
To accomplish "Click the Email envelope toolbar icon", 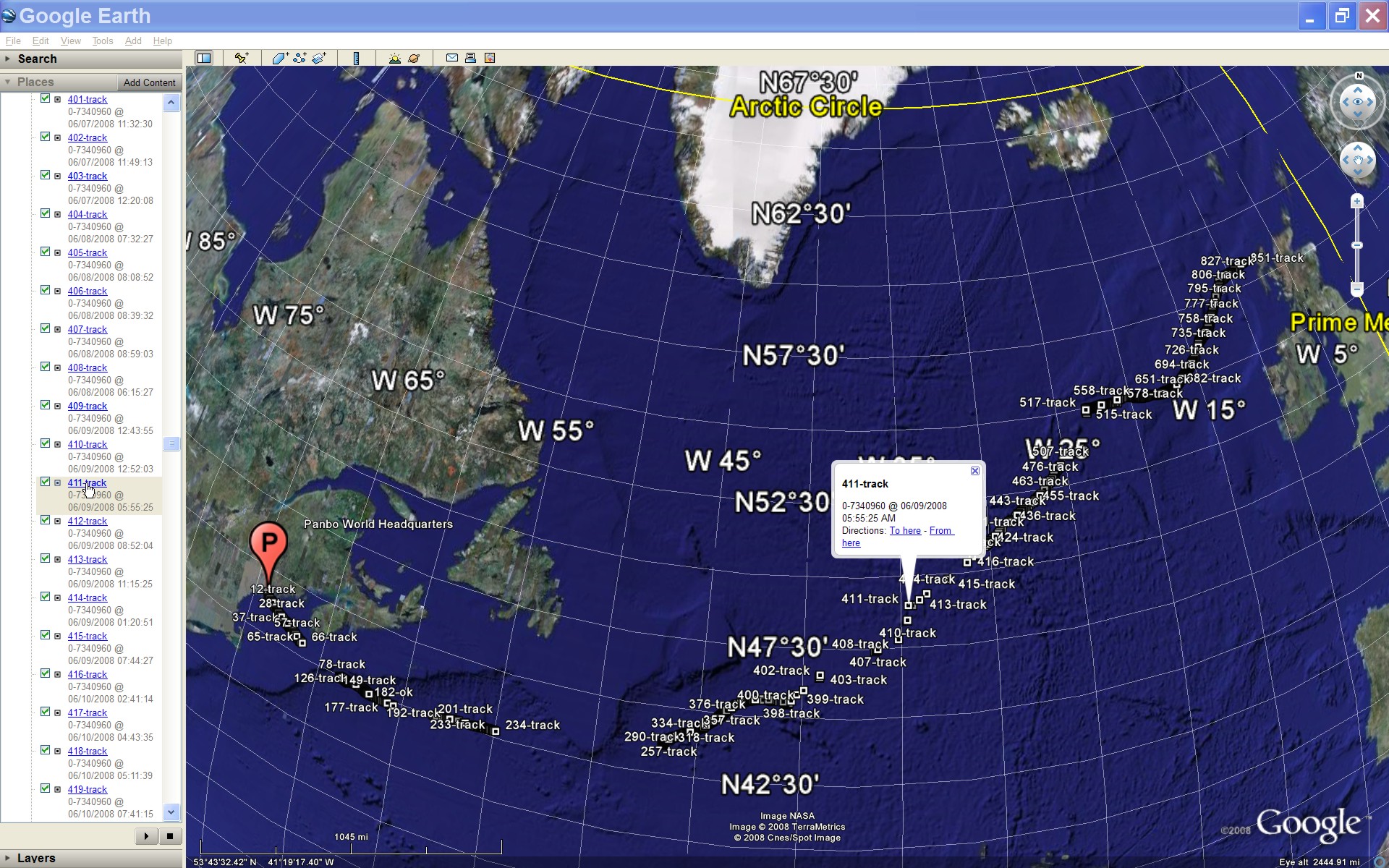I will click(x=452, y=58).
